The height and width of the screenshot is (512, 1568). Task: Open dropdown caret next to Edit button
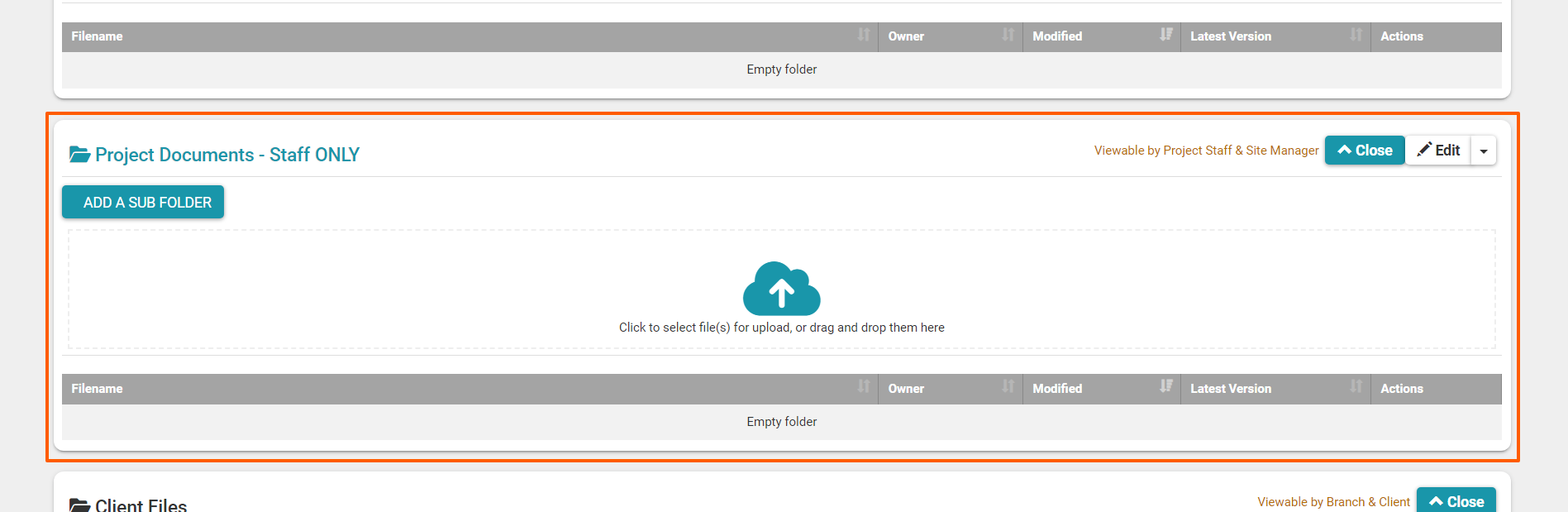[1484, 151]
